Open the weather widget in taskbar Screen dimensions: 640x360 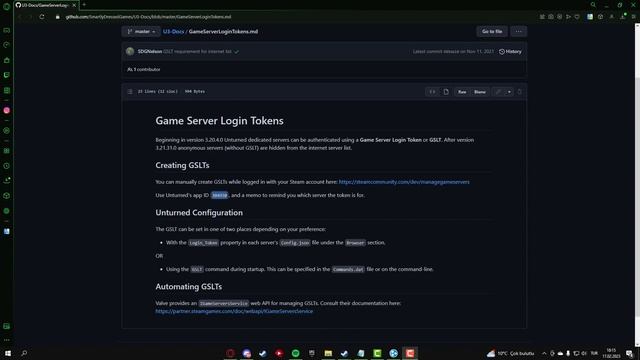(x=510, y=353)
